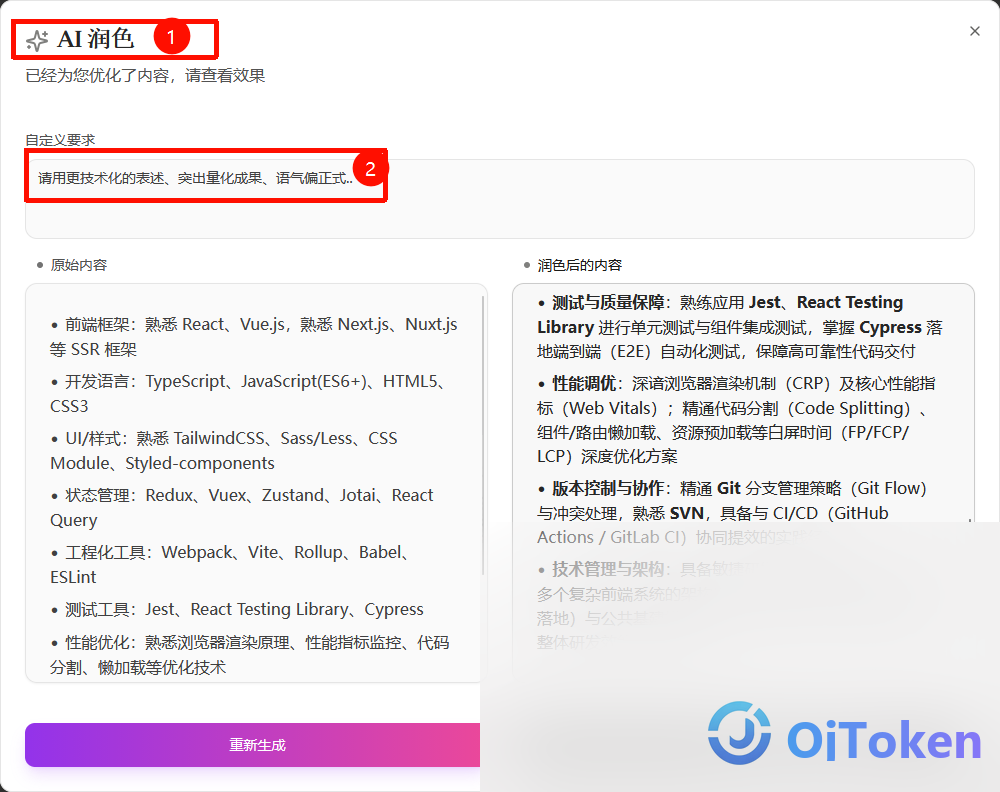Image resolution: width=1000 pixels, height=792 pixels.
Task: Click the 性能优化 line in original content
Action: pos(250,655)
